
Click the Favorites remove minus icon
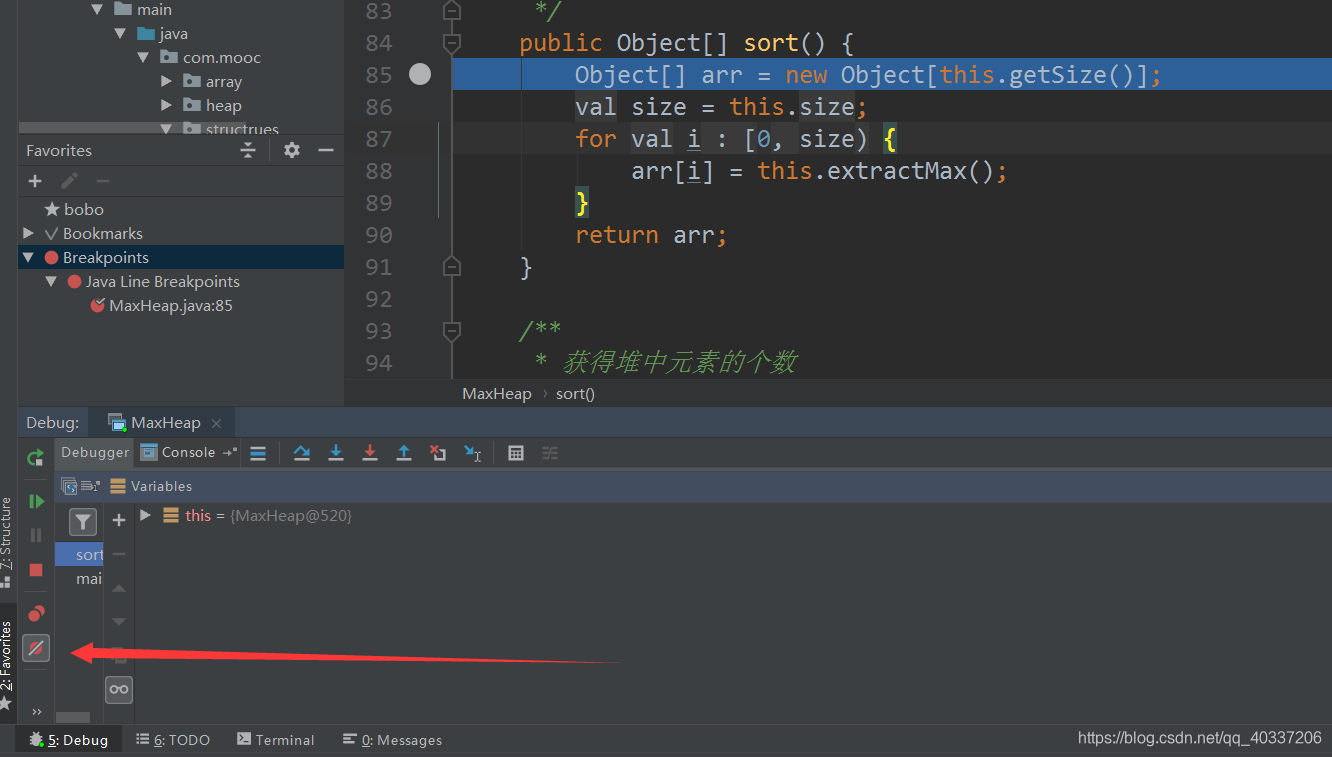click(103, 181)
